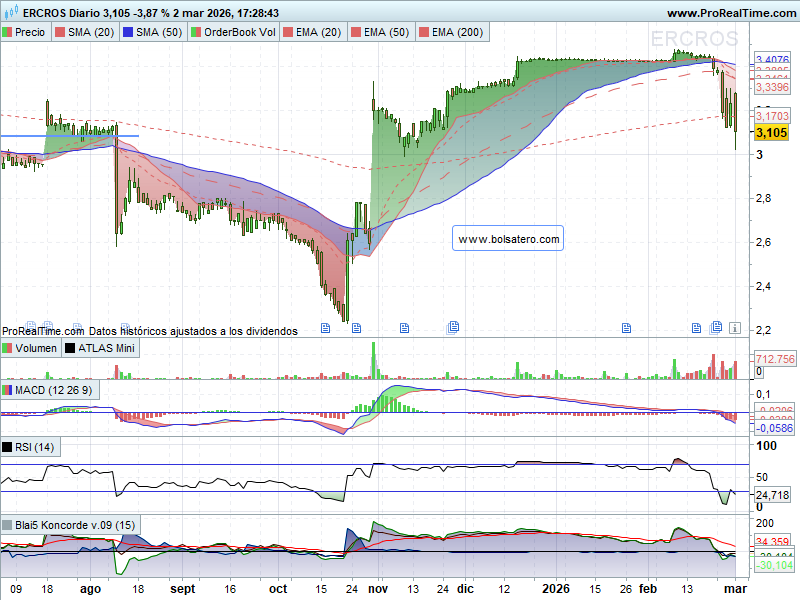Open the www.ProRealTime.com link top right
The image size is (800, 600).
[x=730, y=13]
